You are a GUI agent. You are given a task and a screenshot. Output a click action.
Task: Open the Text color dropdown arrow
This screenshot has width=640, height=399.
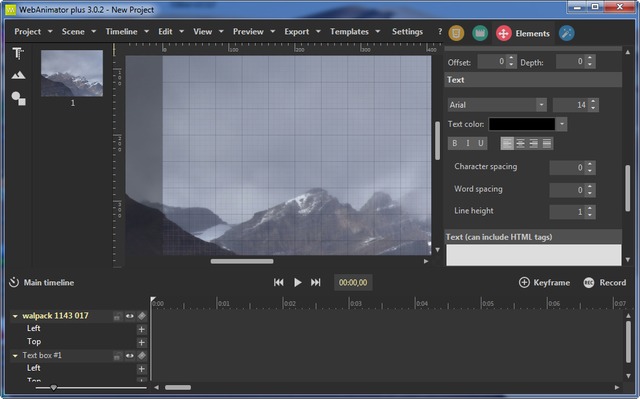562,124
